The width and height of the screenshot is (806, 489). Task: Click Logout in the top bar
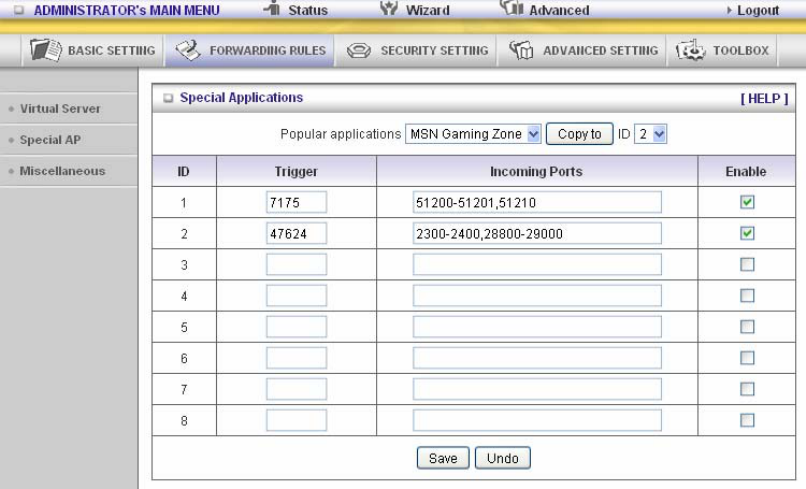(x=758, y=10)
